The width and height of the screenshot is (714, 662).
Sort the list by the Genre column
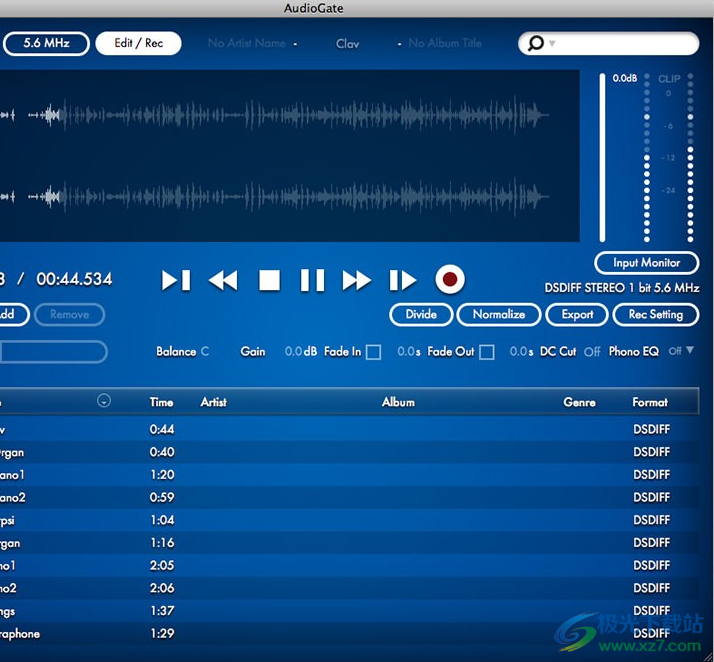pos(579,402)
